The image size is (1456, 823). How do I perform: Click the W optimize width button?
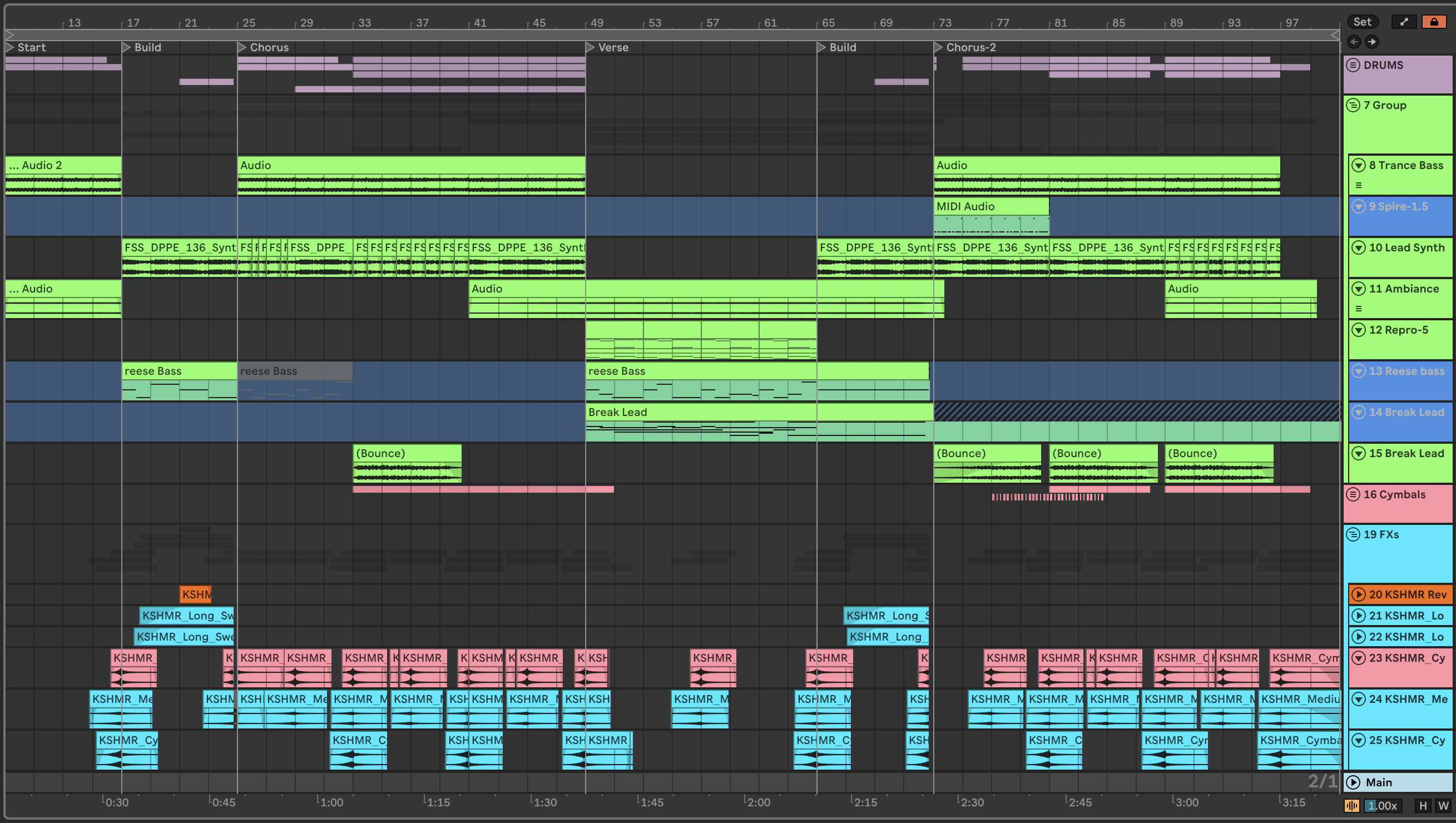coord(1443,805)
